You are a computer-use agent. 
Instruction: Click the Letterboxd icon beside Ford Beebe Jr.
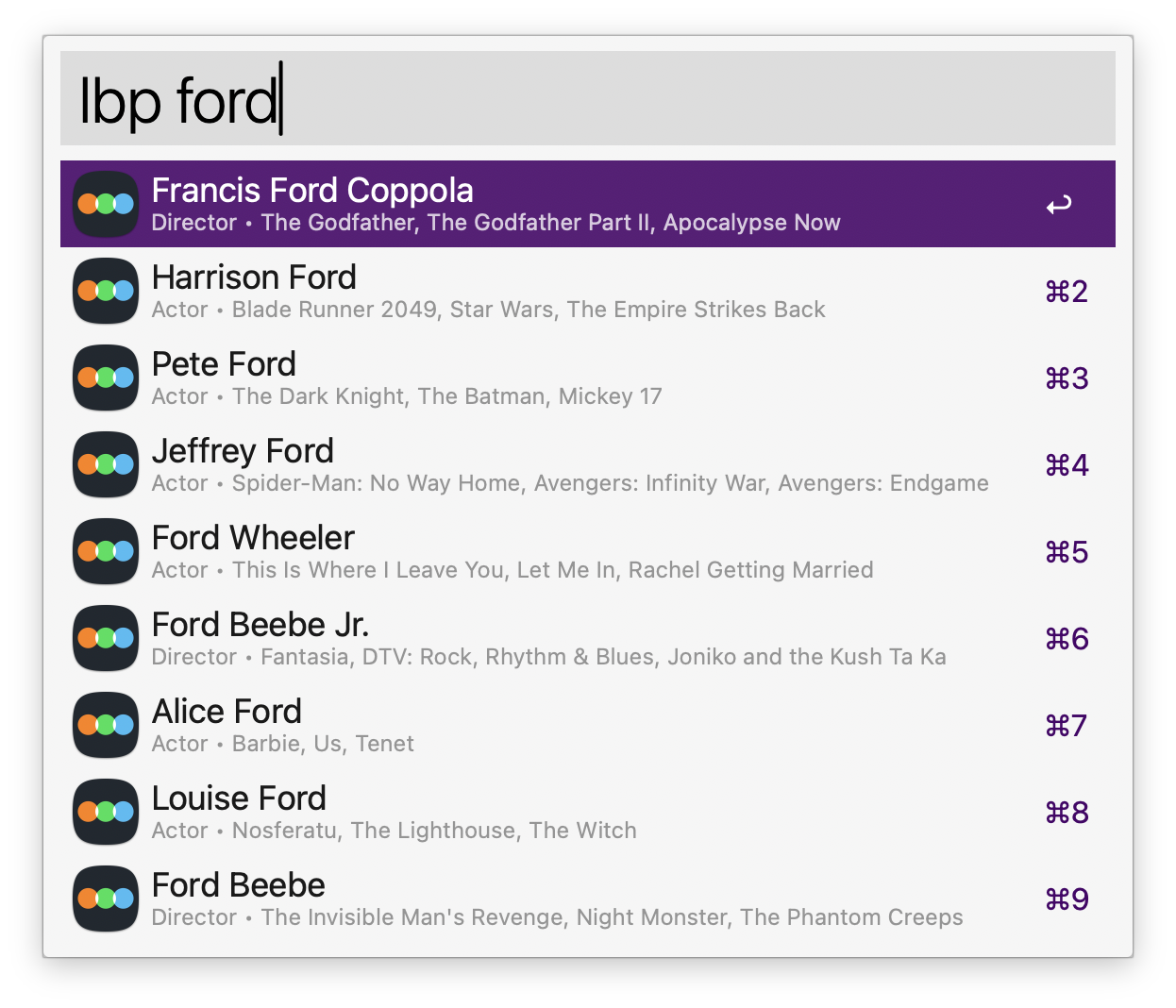[106, 638]
